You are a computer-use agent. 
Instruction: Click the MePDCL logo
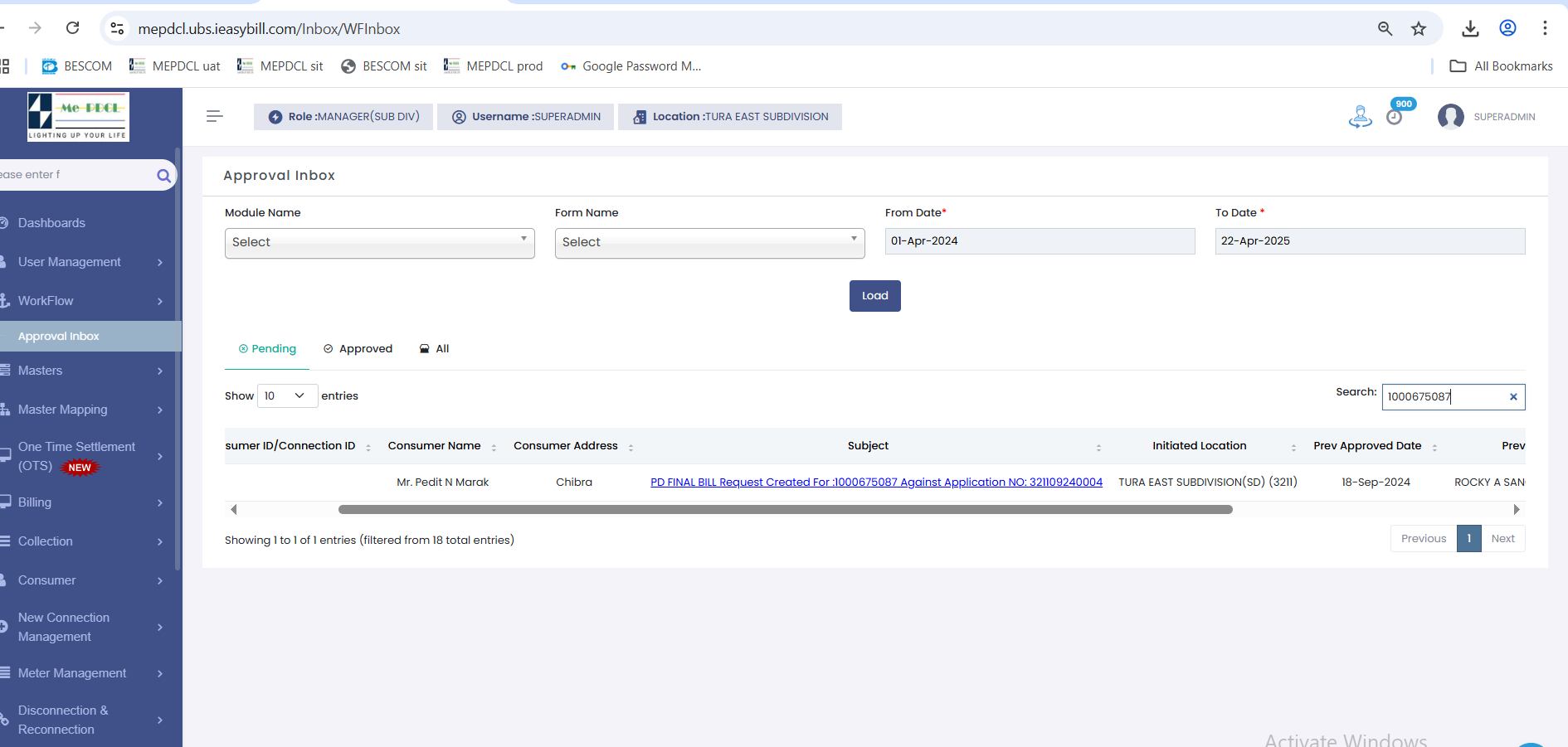click(x=78, y=117)
